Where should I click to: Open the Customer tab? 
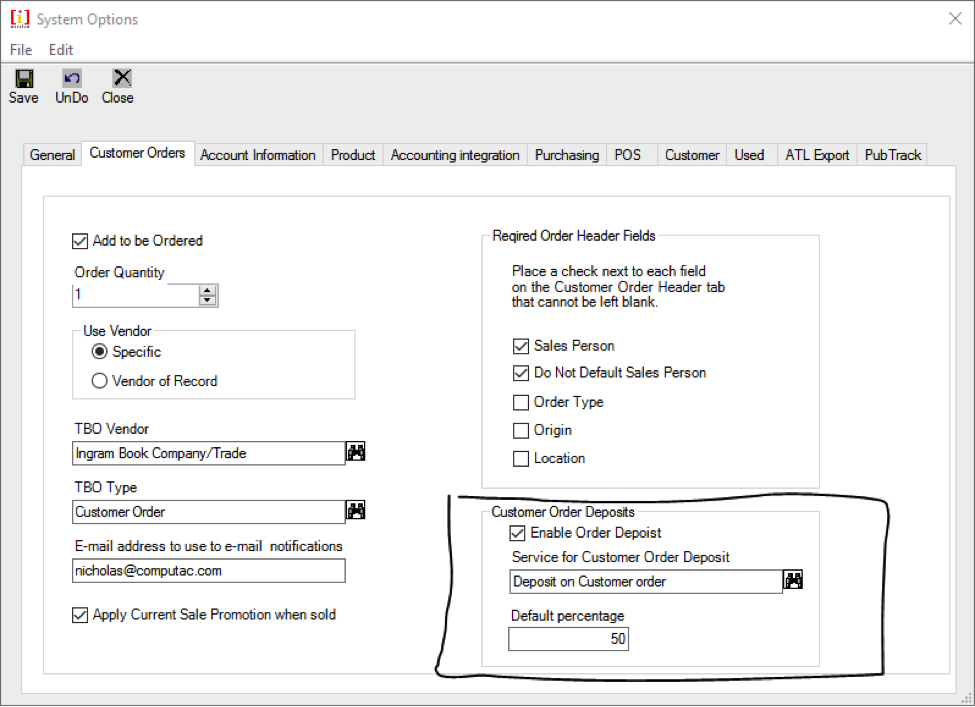(692, 155)
